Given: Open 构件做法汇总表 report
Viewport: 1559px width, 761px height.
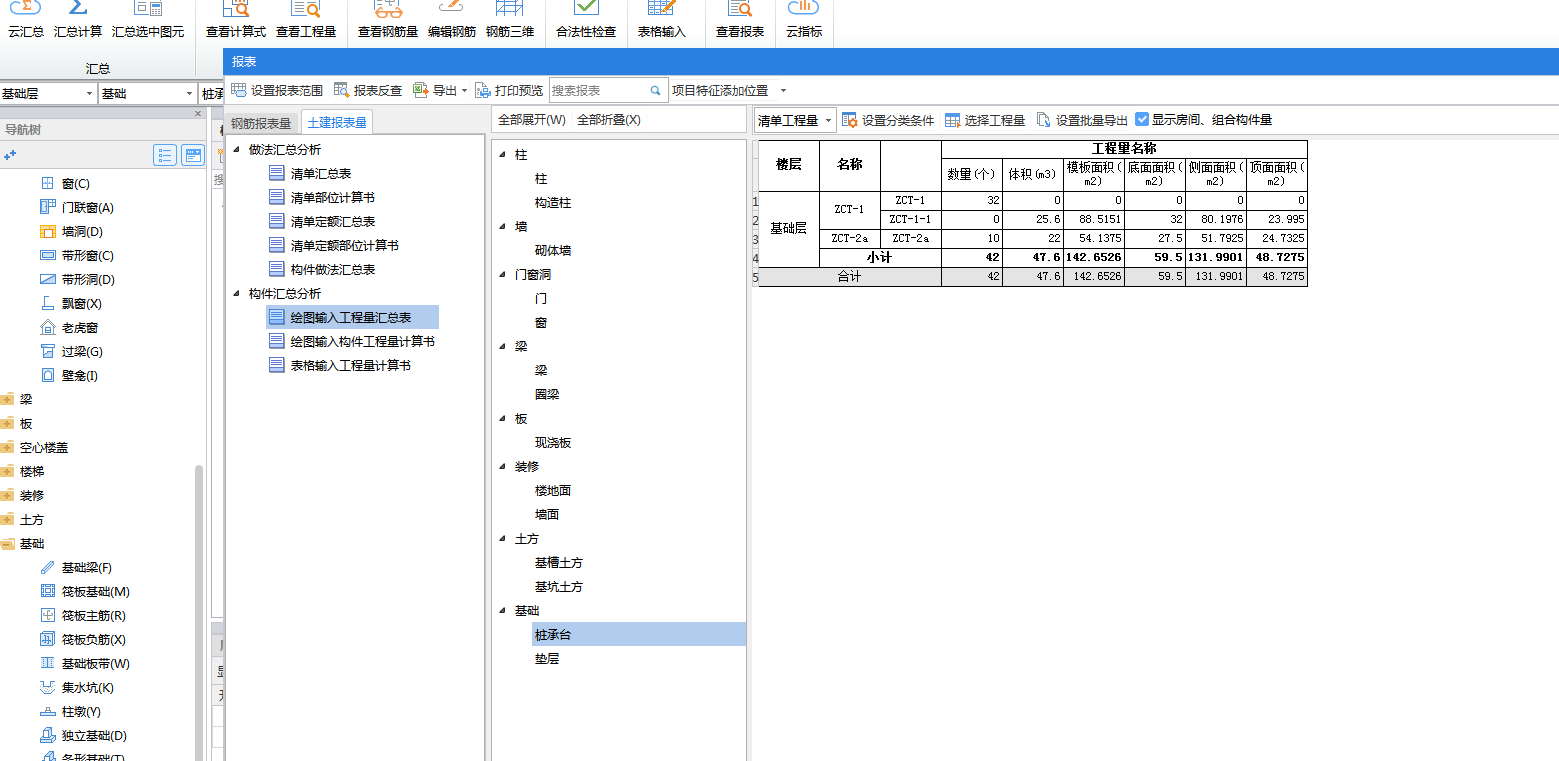Looking at the screenshot, I should click(322, 270).
